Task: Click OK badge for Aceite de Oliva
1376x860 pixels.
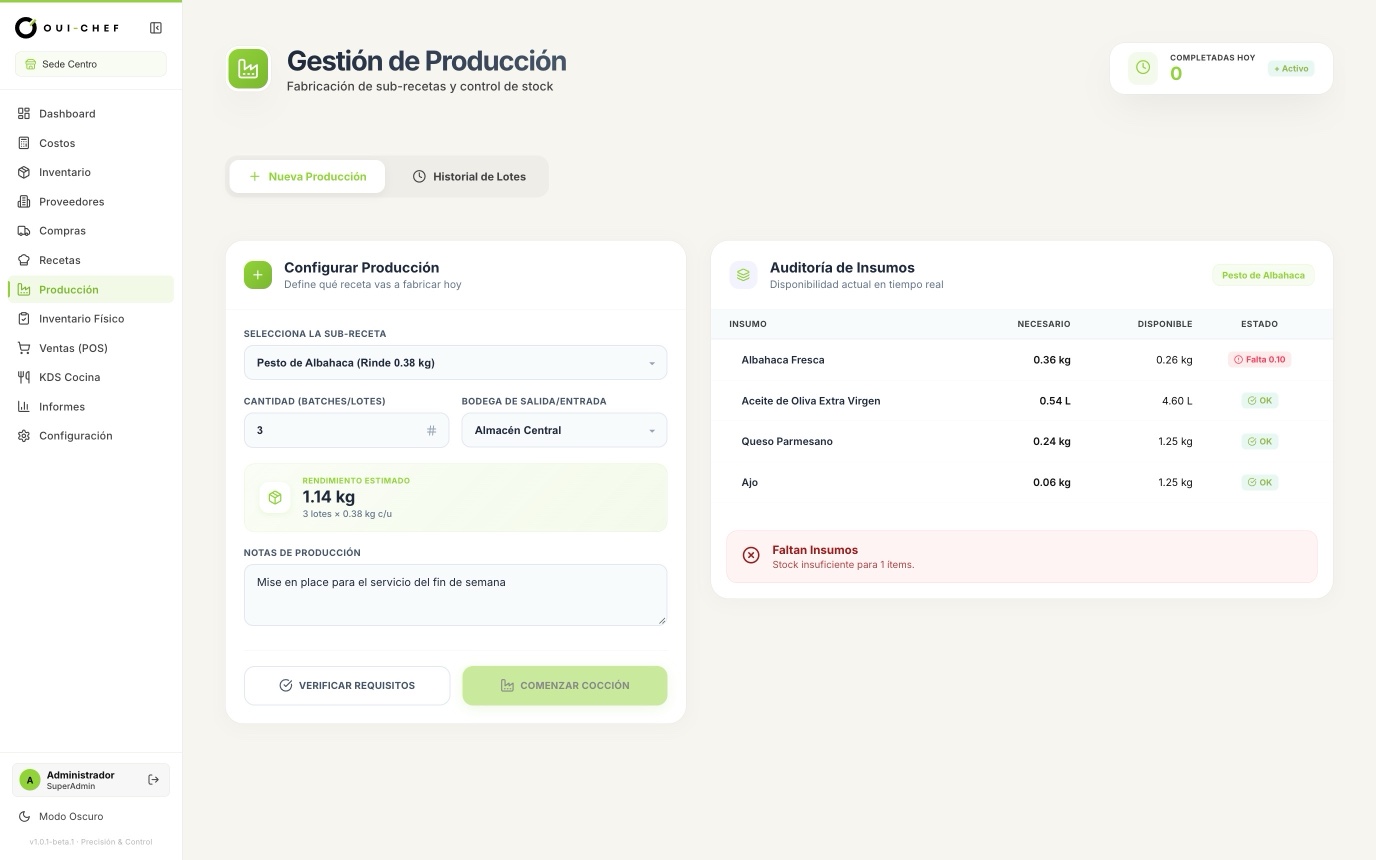Action: (x=1259, y=400)
